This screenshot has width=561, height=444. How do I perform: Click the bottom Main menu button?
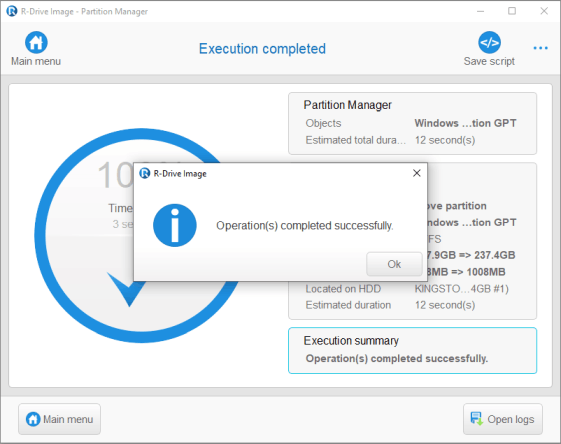point(59,419)
